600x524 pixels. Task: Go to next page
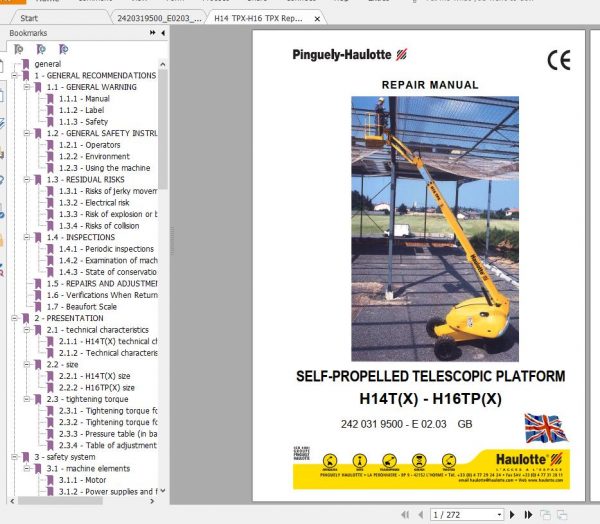512,515
